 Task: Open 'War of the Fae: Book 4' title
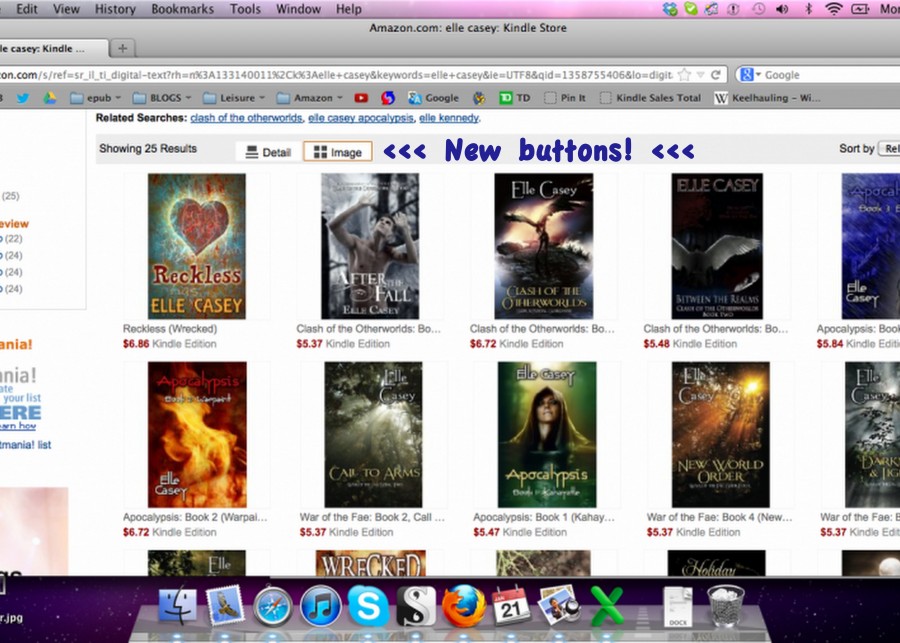[719, 517]
